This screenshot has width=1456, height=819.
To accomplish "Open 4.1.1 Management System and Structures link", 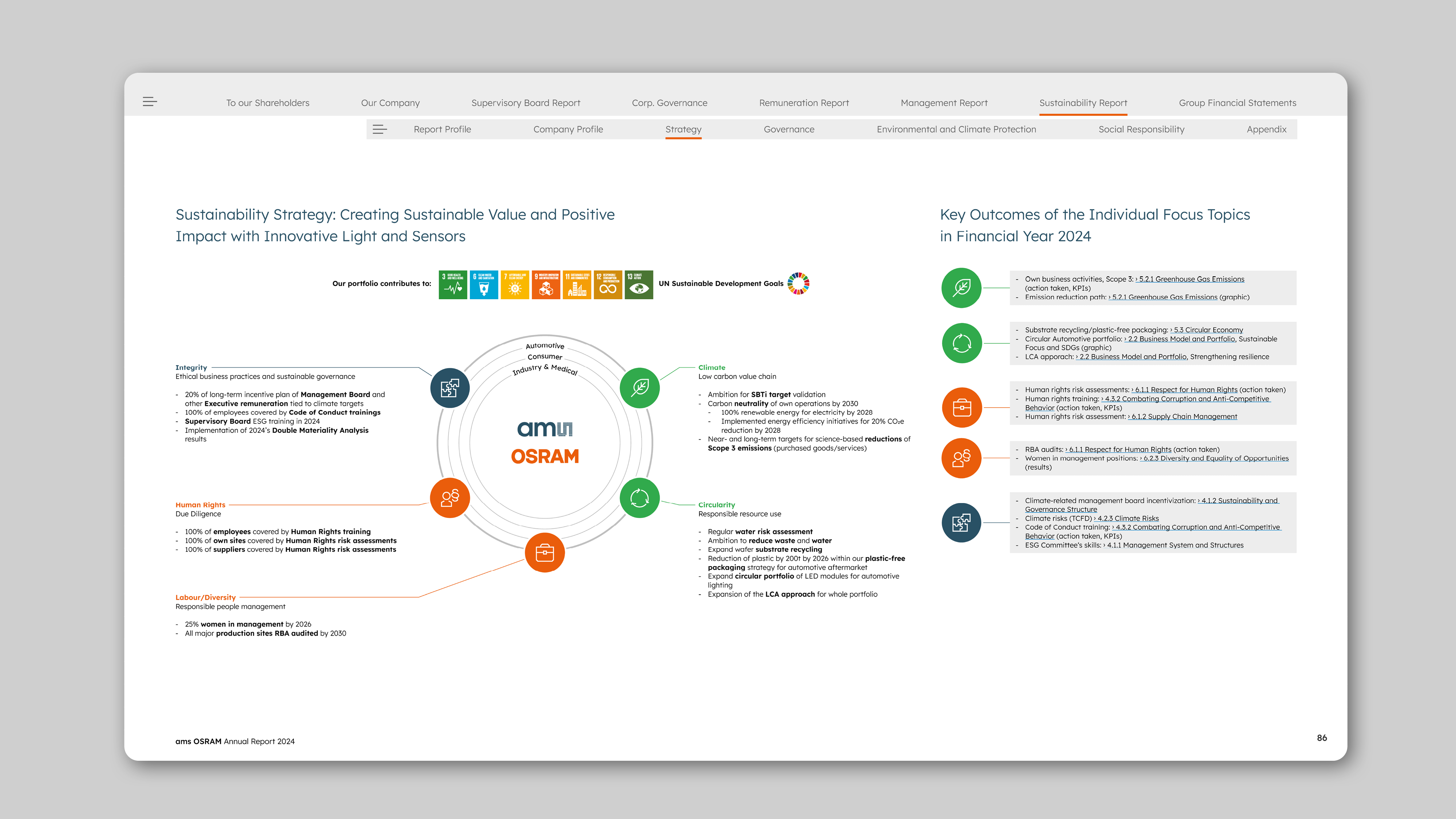I will [1173, 545].
